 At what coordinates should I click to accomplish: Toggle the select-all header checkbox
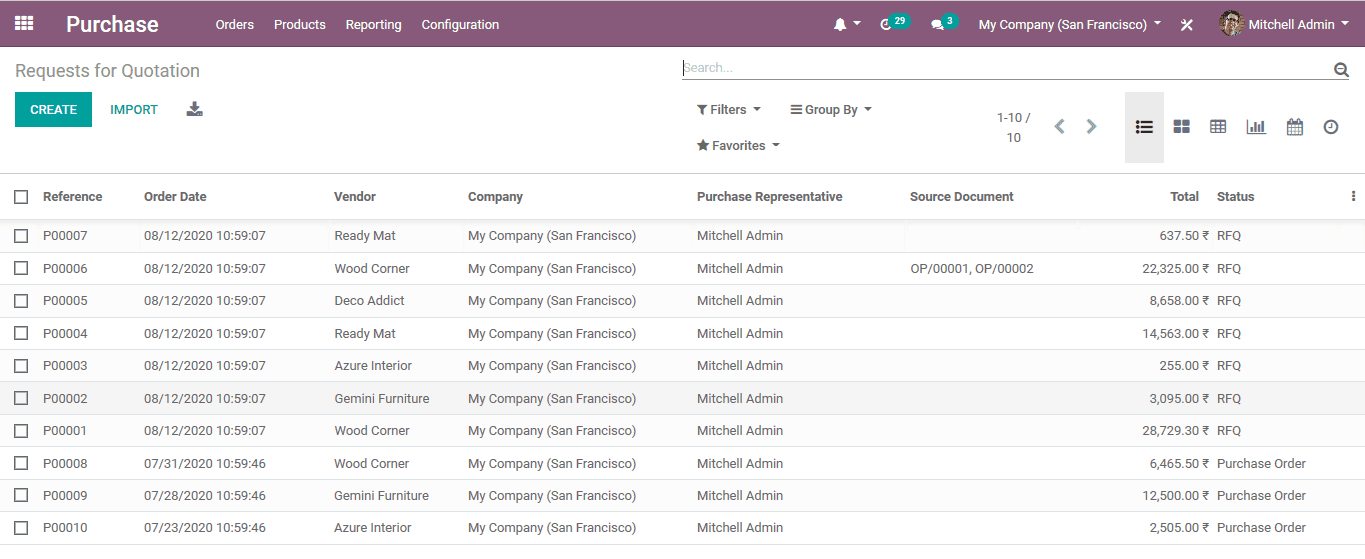click(x=21, y=197)
